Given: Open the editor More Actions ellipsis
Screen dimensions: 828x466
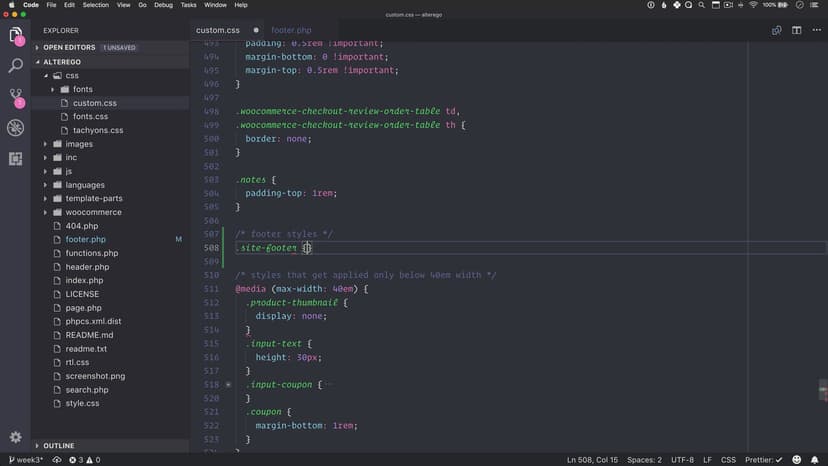Looking at the screenshot, I should pyautogui.click(x=816, y=30).
